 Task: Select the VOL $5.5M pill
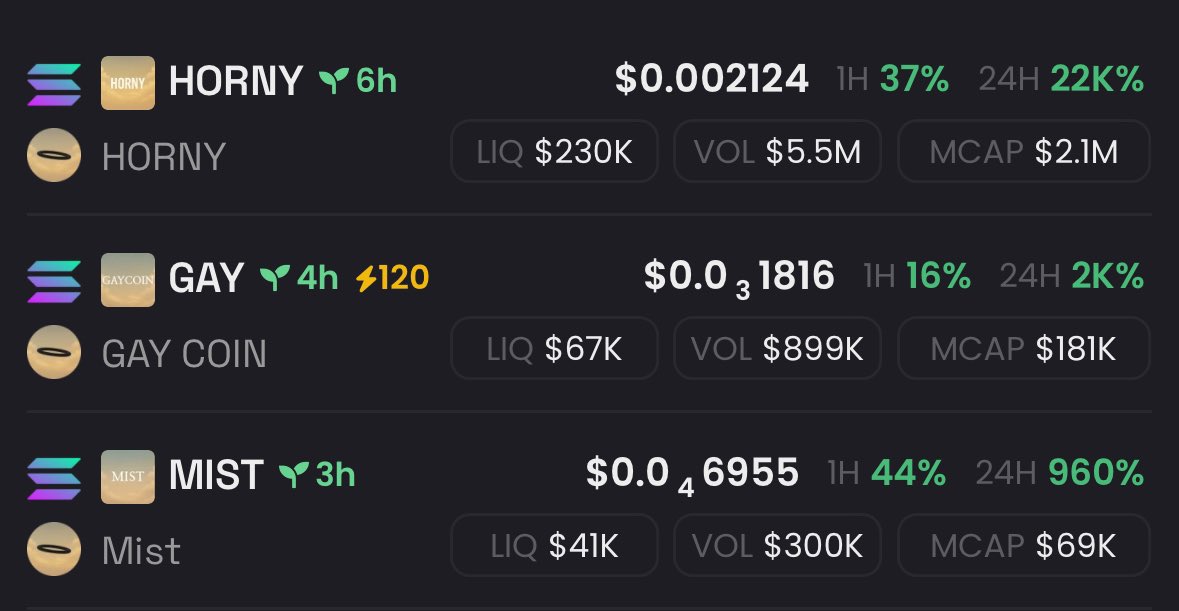[777, 151]
